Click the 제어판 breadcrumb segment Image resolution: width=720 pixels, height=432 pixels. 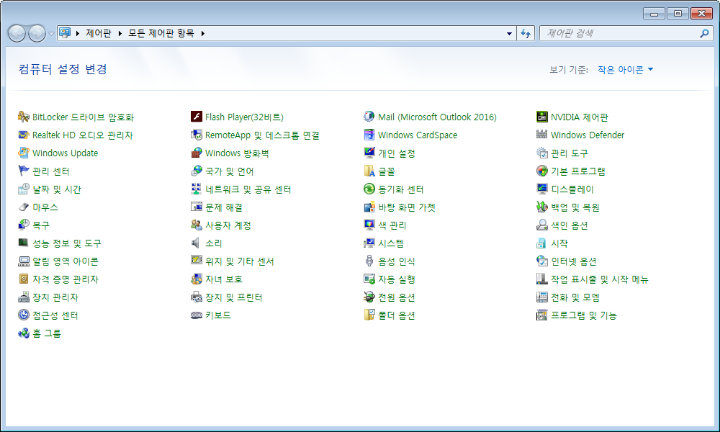(x=98, y=33)
